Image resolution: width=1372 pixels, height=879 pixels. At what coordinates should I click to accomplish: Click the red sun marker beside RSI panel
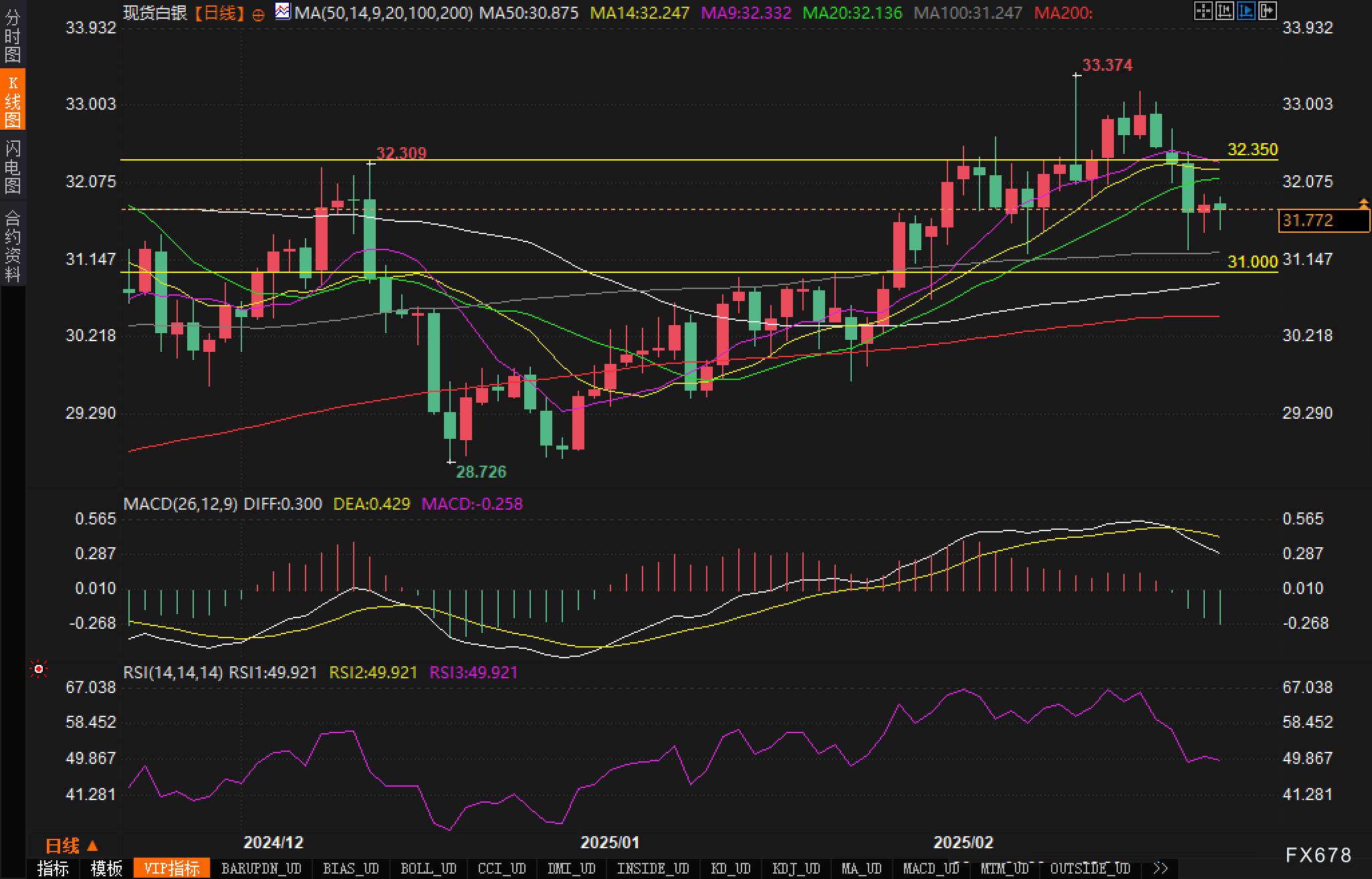pos(39,669)
